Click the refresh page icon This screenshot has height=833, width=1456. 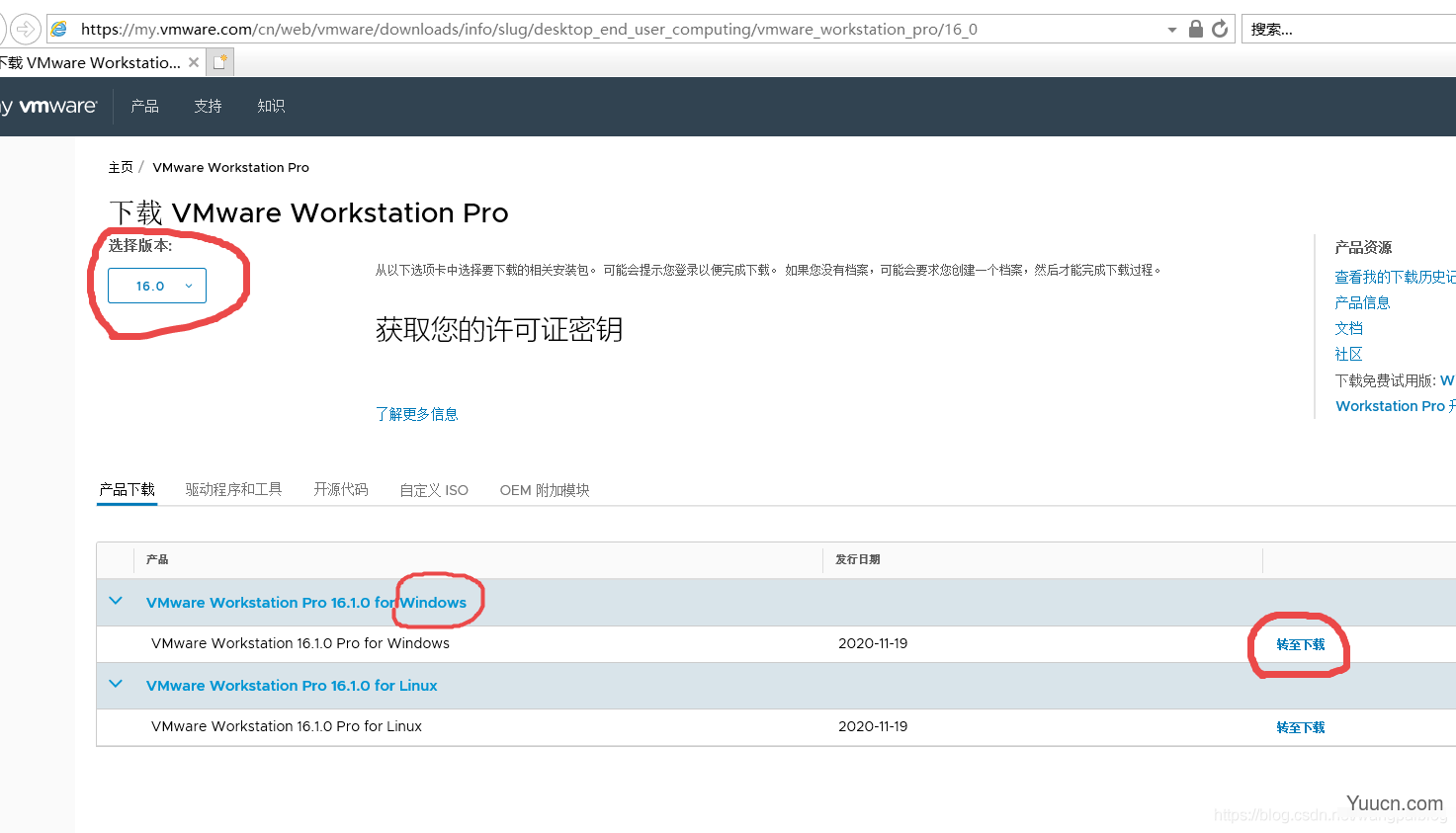pos(1220,29)
